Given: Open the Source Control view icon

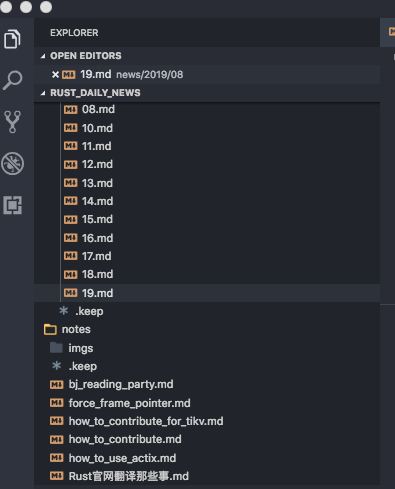Looking at the screenshot, I should pyautogui.click(x=12, y=122).
